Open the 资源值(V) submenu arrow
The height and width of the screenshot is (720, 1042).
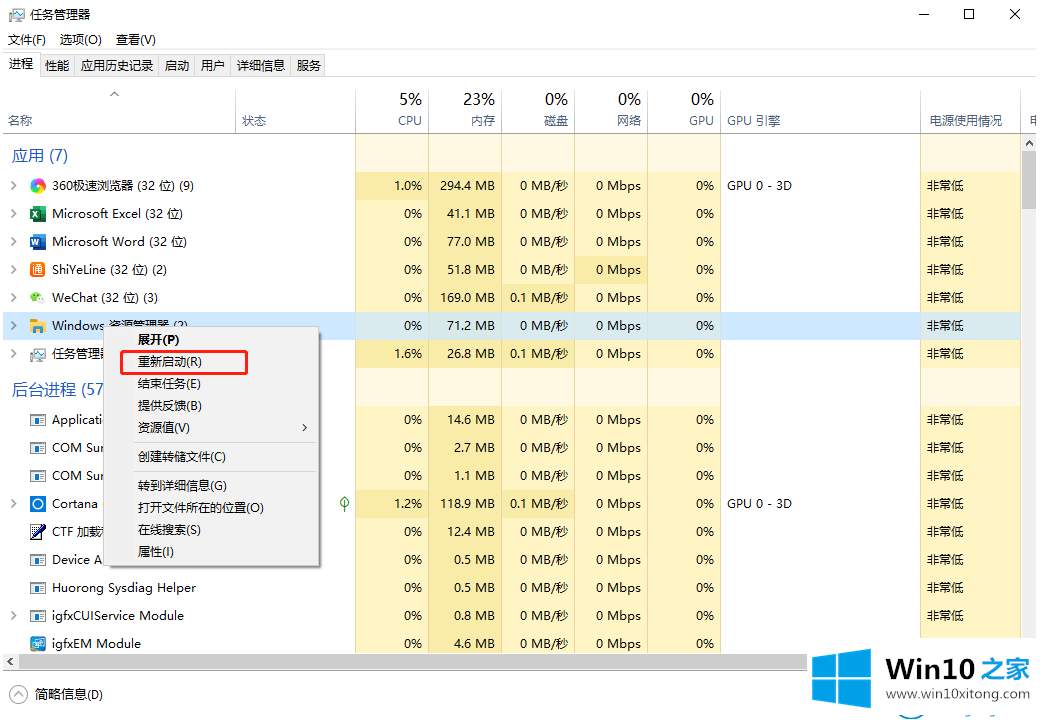304,427
